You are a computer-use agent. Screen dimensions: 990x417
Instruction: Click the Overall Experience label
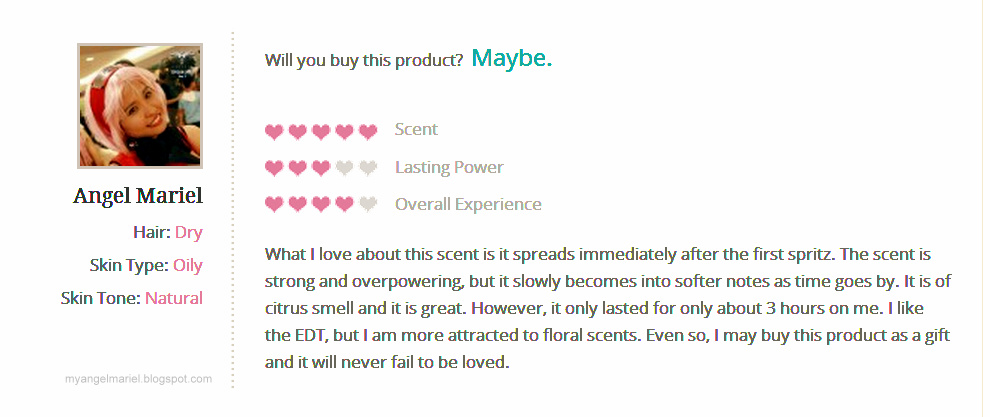[x=468, y=204]
